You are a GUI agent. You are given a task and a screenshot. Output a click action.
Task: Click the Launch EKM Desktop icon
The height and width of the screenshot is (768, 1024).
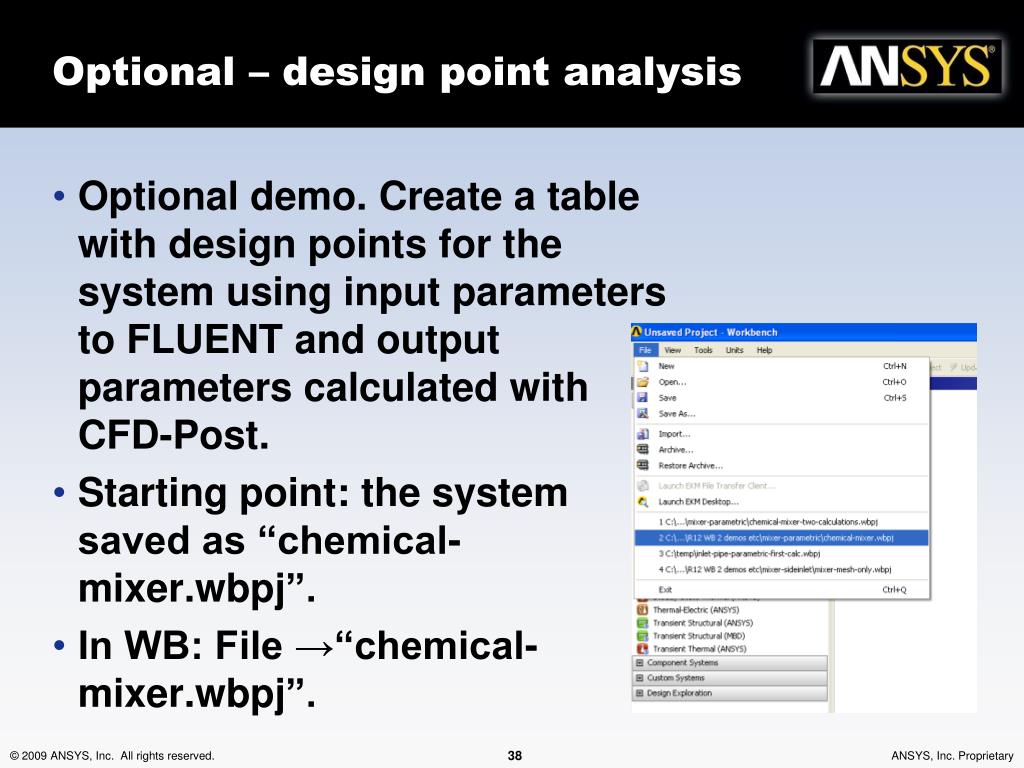pos(643,502)
